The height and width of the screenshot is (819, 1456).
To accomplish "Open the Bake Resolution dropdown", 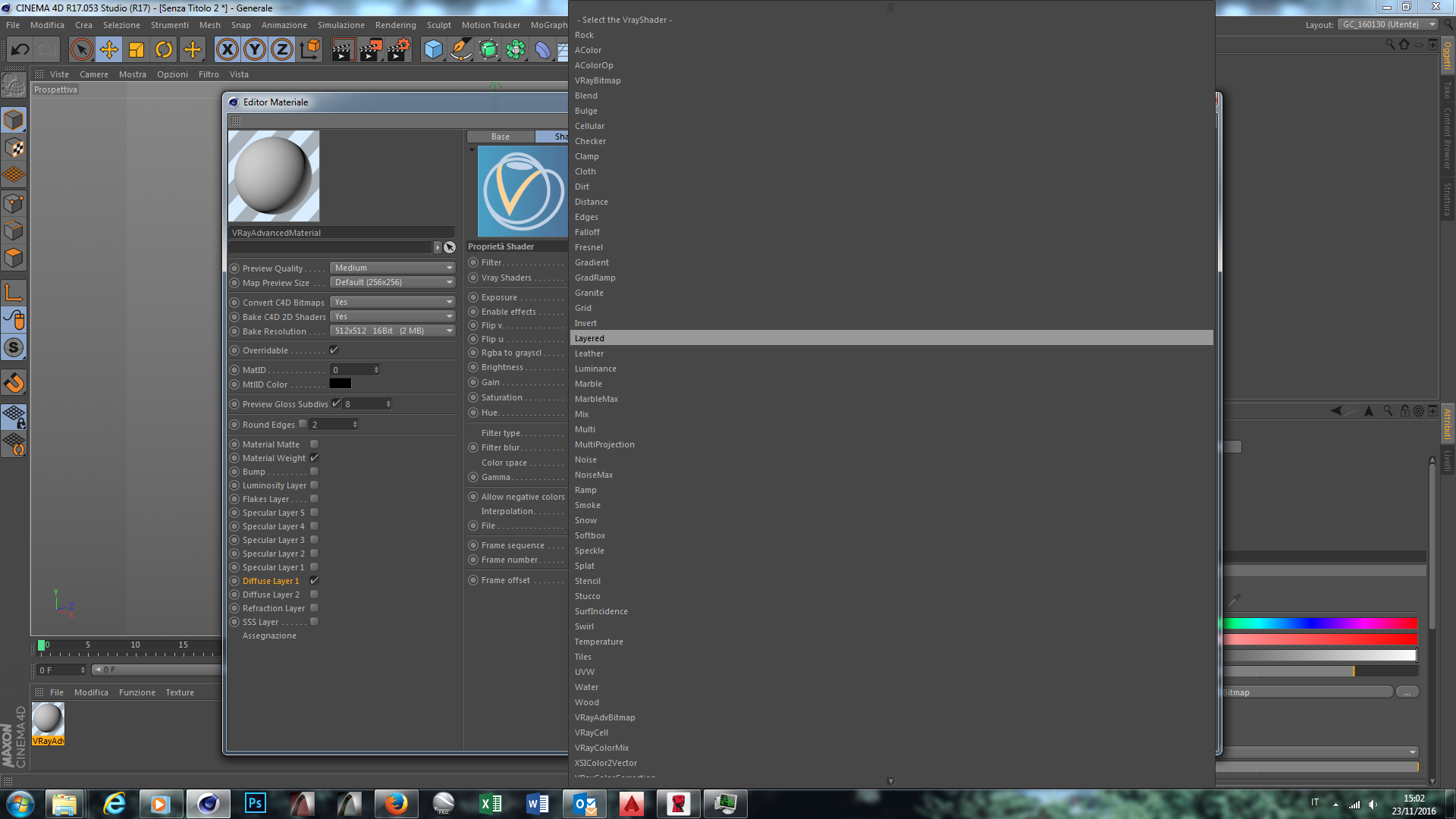I will tap(393, 331).
